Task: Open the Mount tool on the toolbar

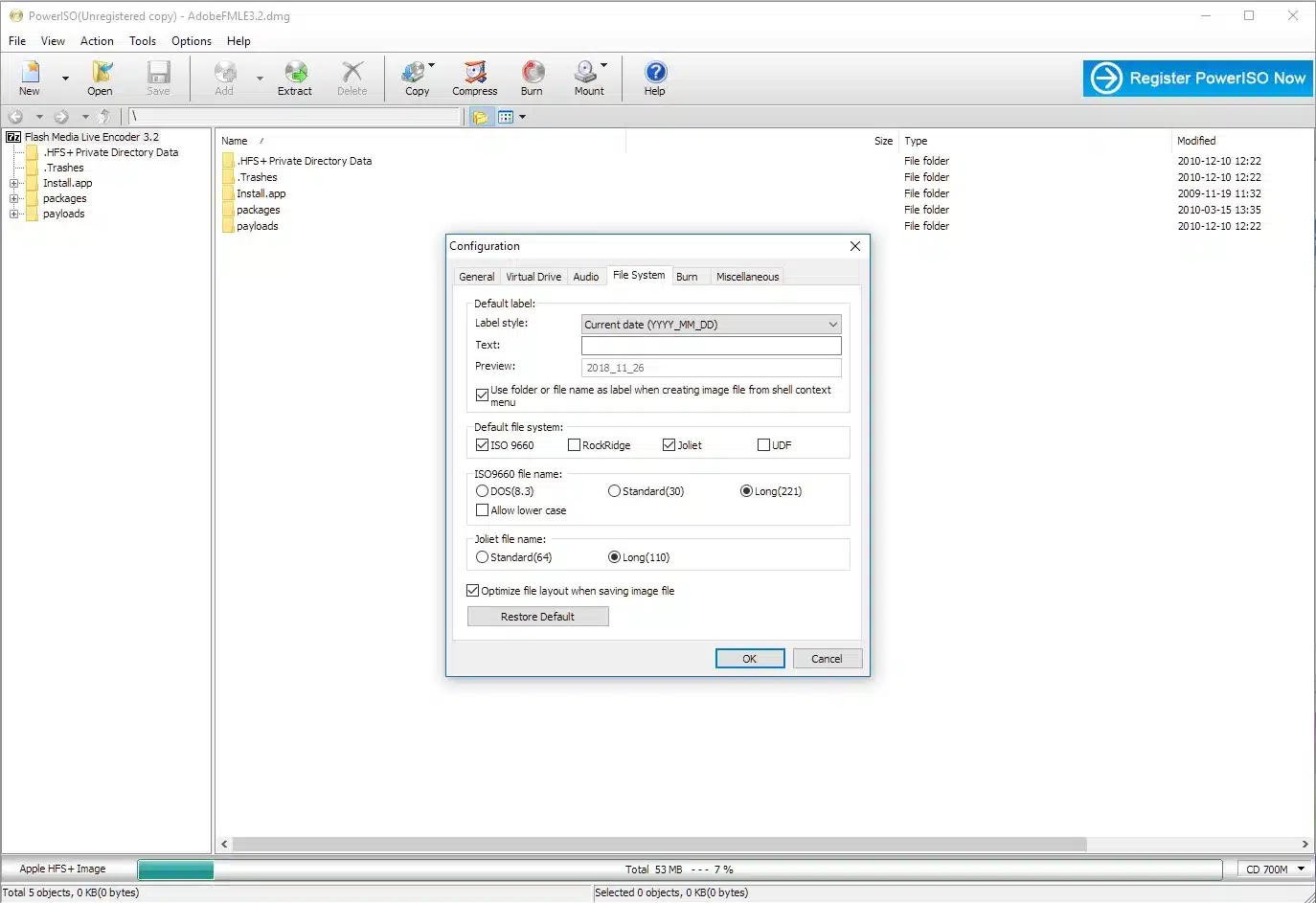Action: click(x=588, y=78)
